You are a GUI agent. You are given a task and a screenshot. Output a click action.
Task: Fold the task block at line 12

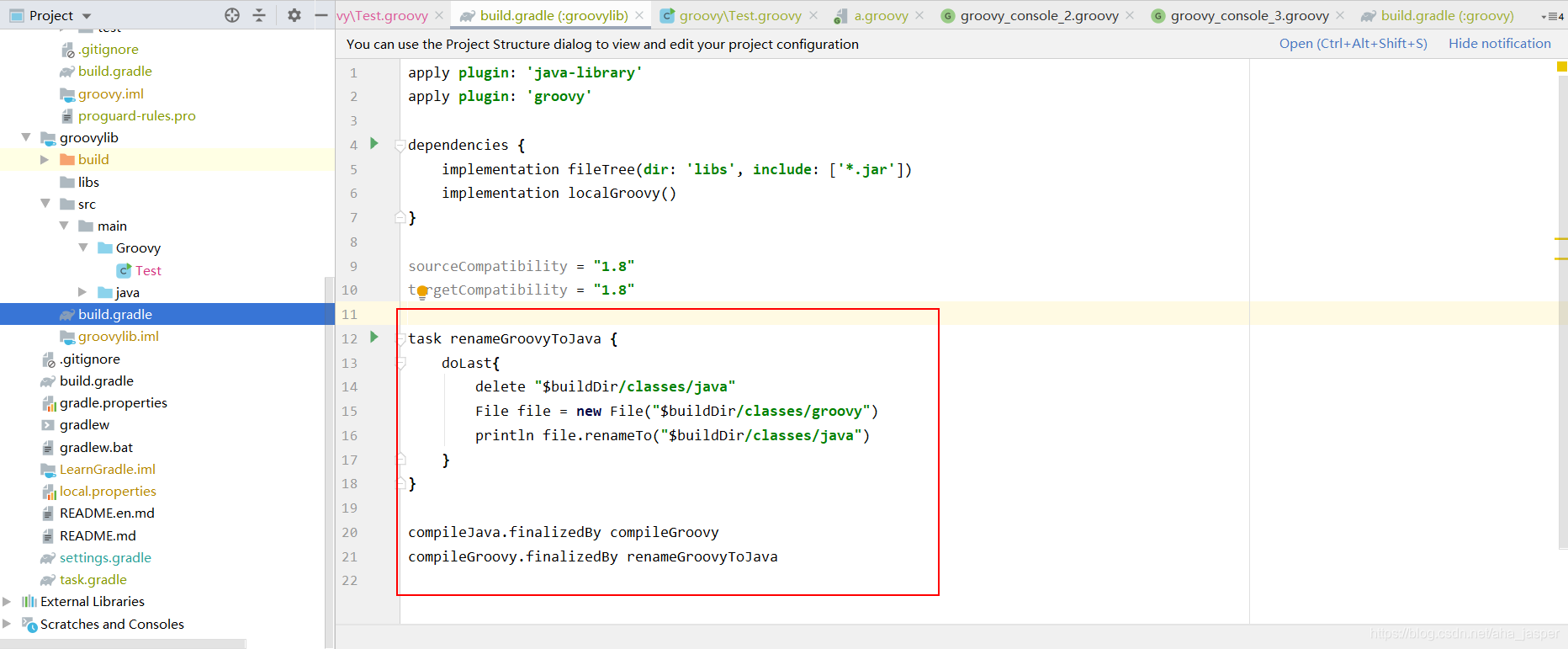(x=400, y=339)
